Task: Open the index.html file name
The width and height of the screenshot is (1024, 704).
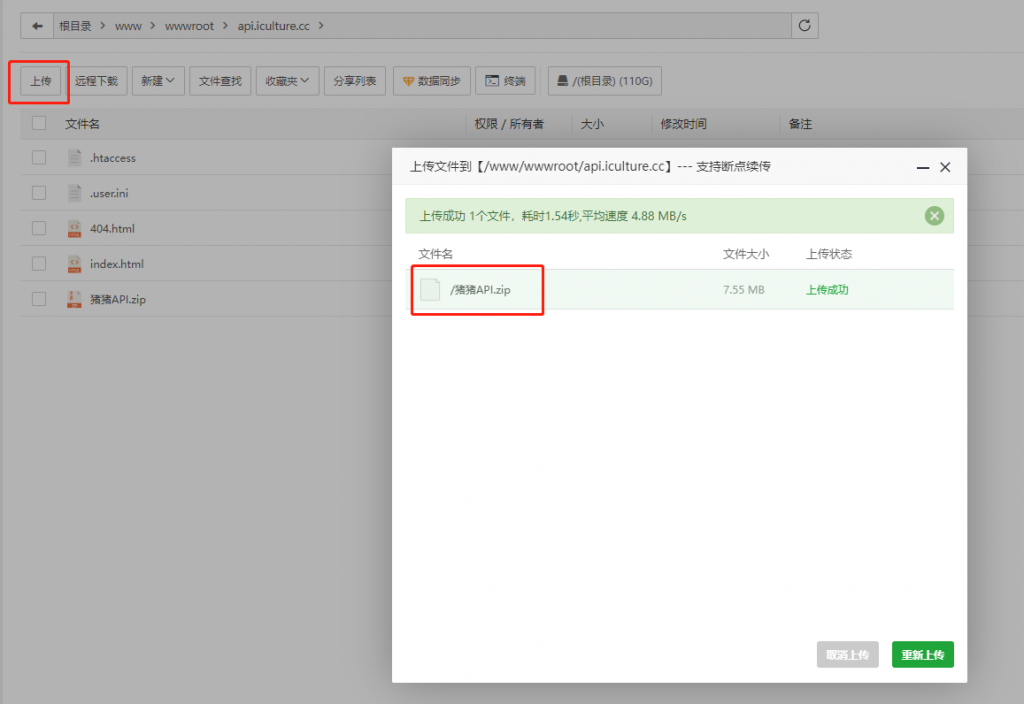Action: tap(117, 264)
